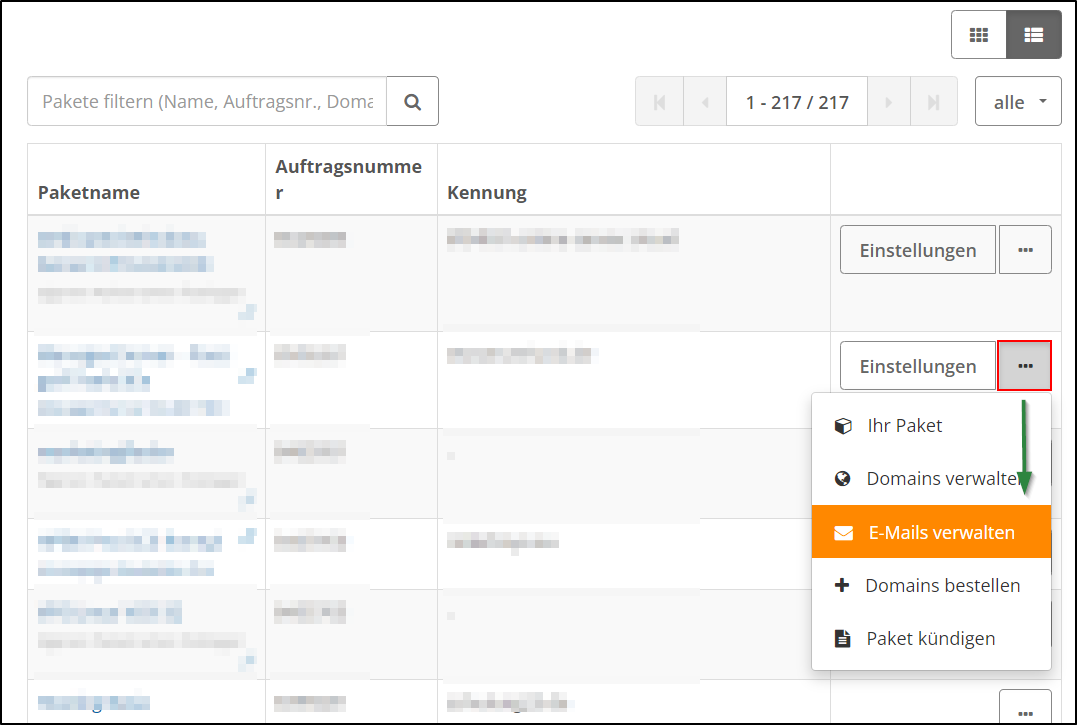
Task: Switch to grid view layout
Action: coord(978,33)
